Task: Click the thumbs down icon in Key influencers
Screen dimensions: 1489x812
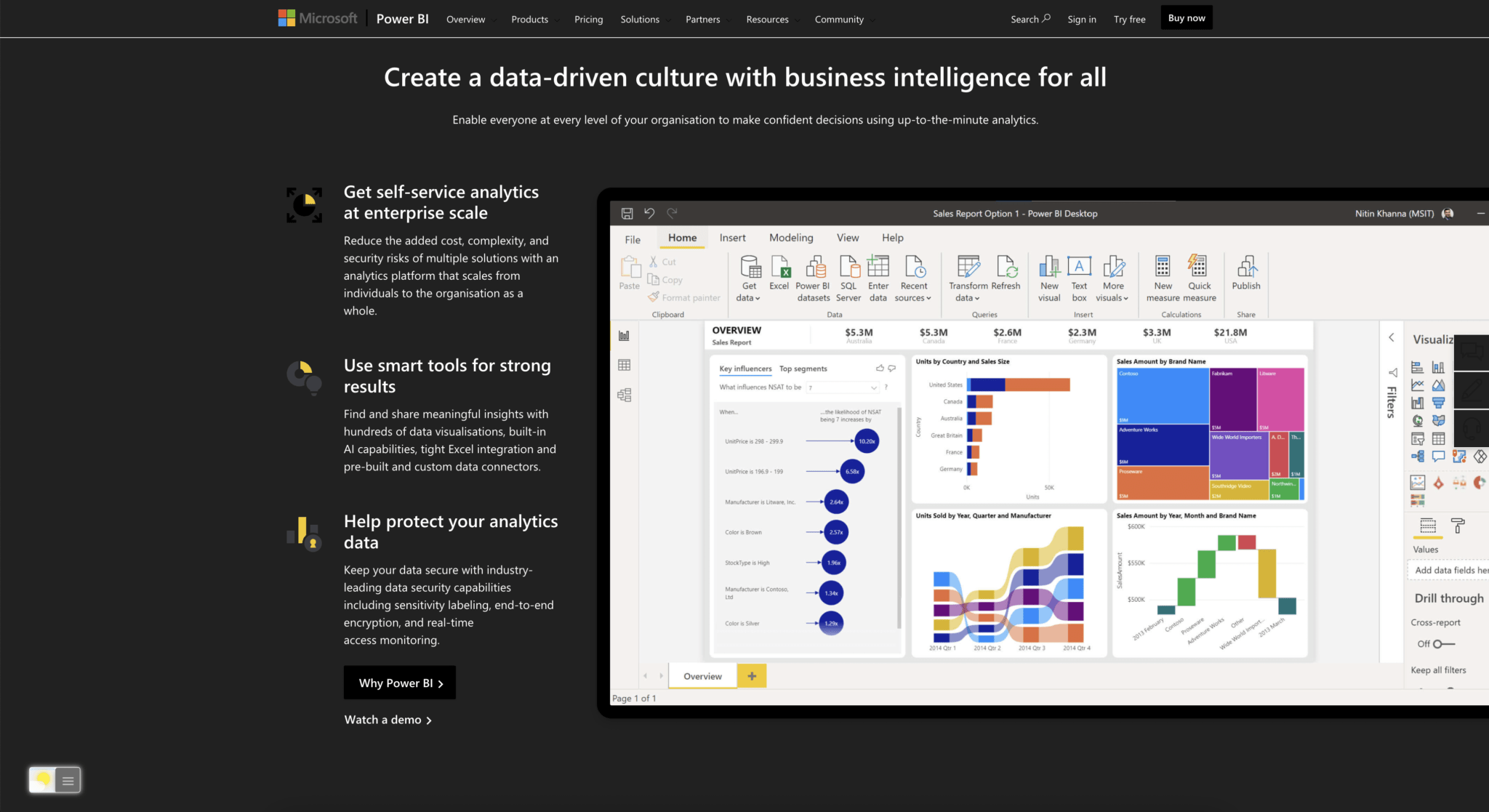Action: tap(892, 369)
